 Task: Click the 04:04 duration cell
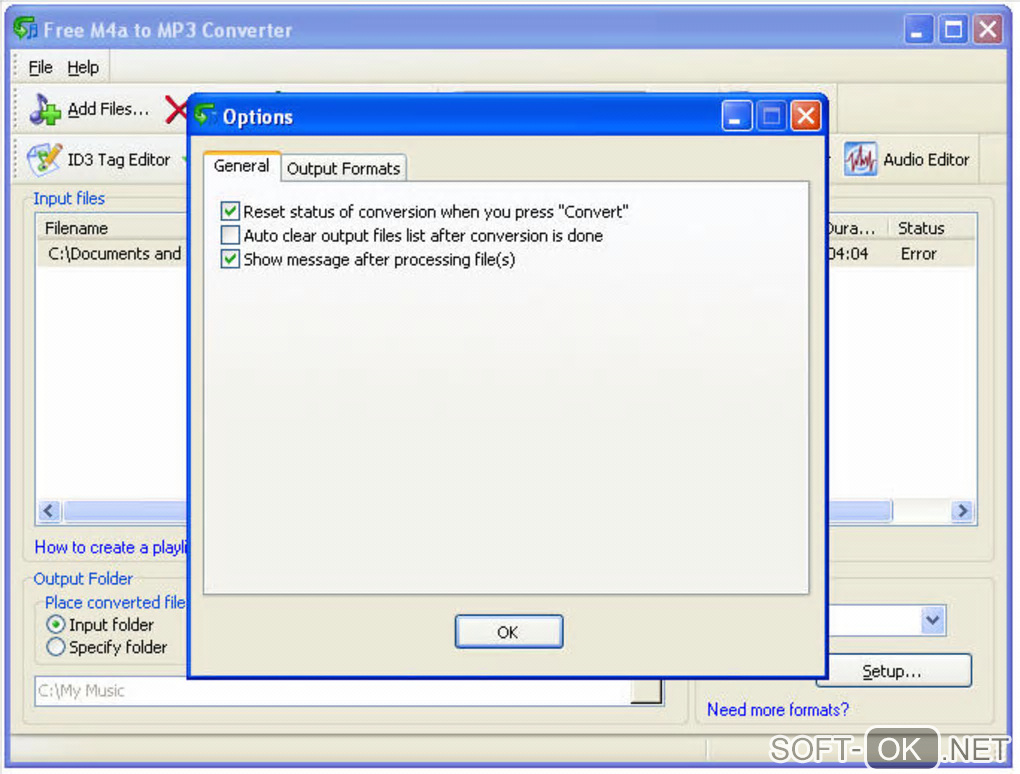[x=848, y=254]
